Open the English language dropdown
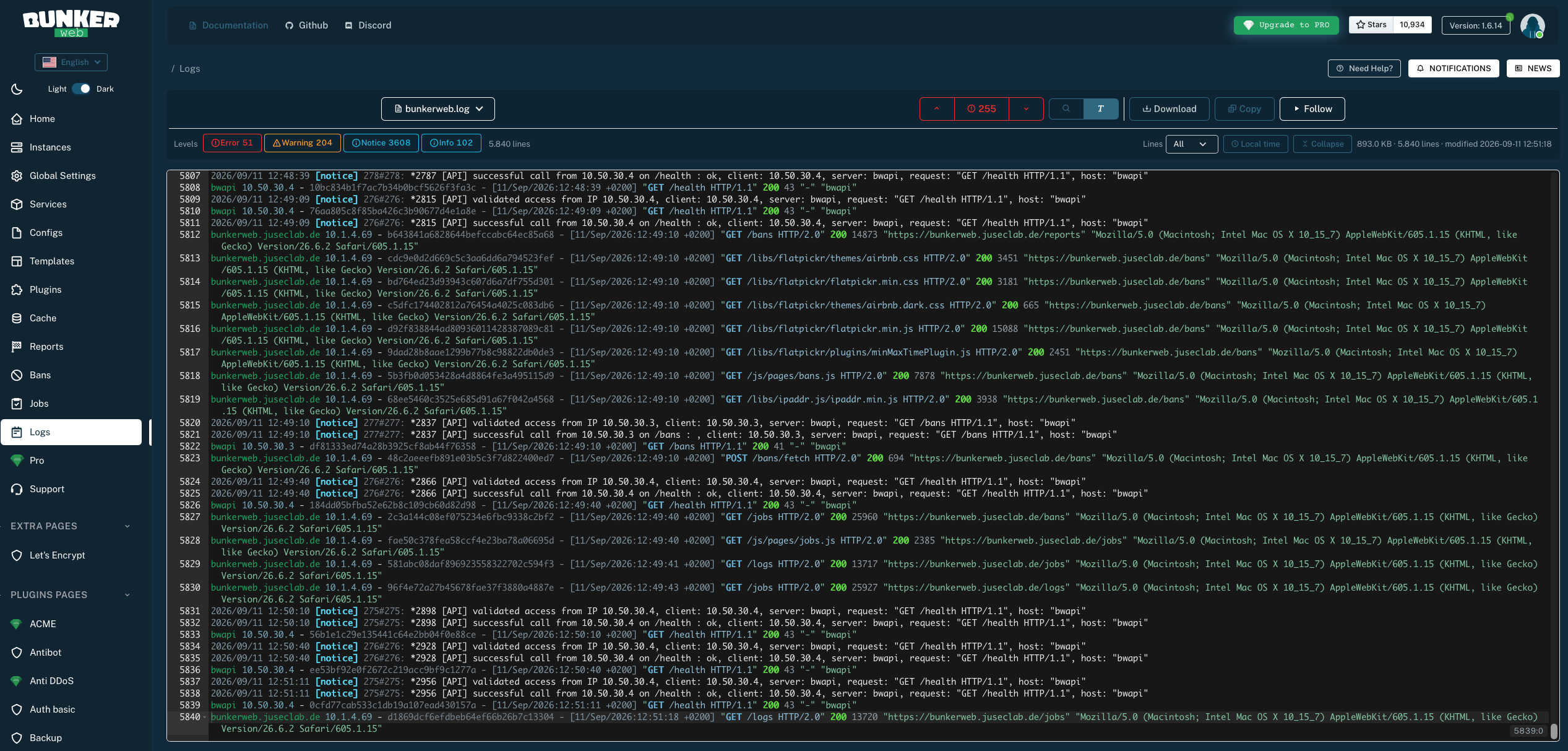This screenshot has width=1568, height=751. [71, 62]
